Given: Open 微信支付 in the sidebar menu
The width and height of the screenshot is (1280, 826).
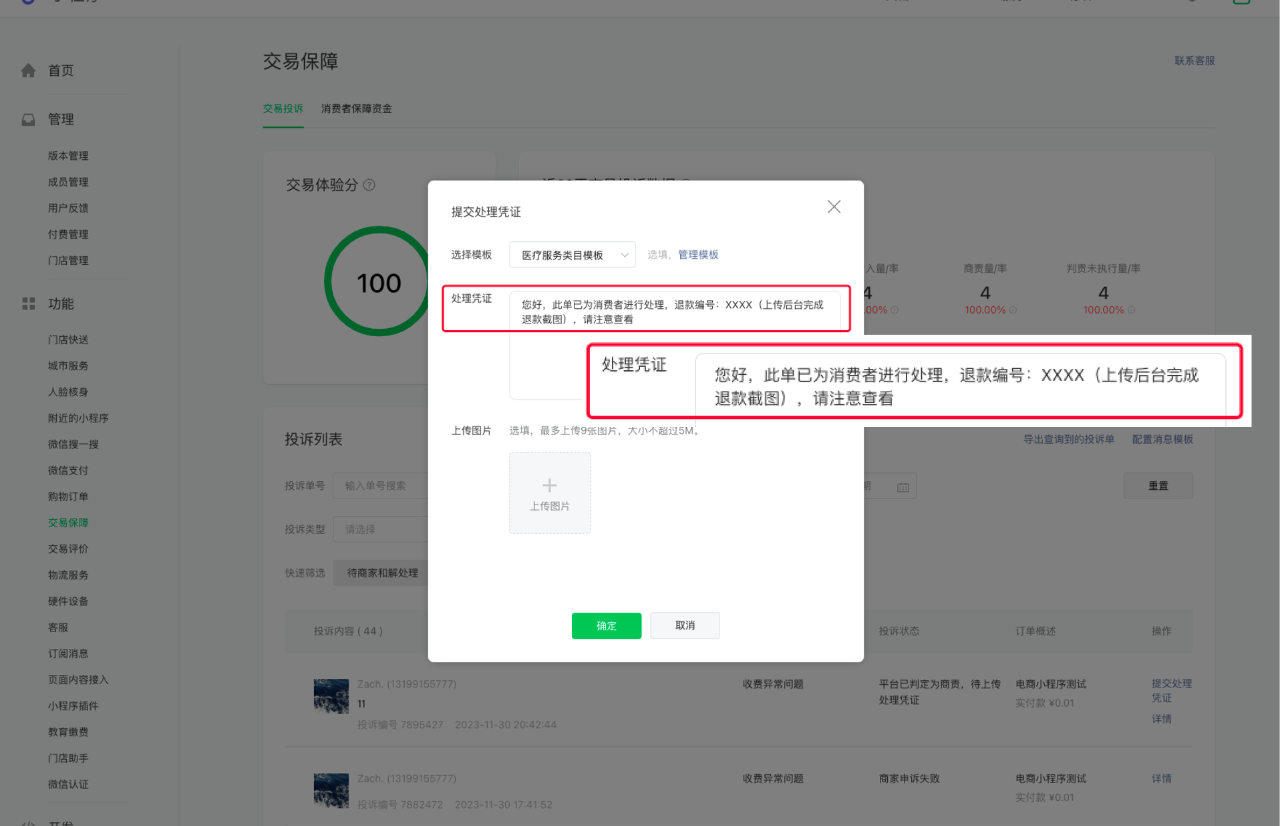Looking at the screenshot, I should coord(68,470).
